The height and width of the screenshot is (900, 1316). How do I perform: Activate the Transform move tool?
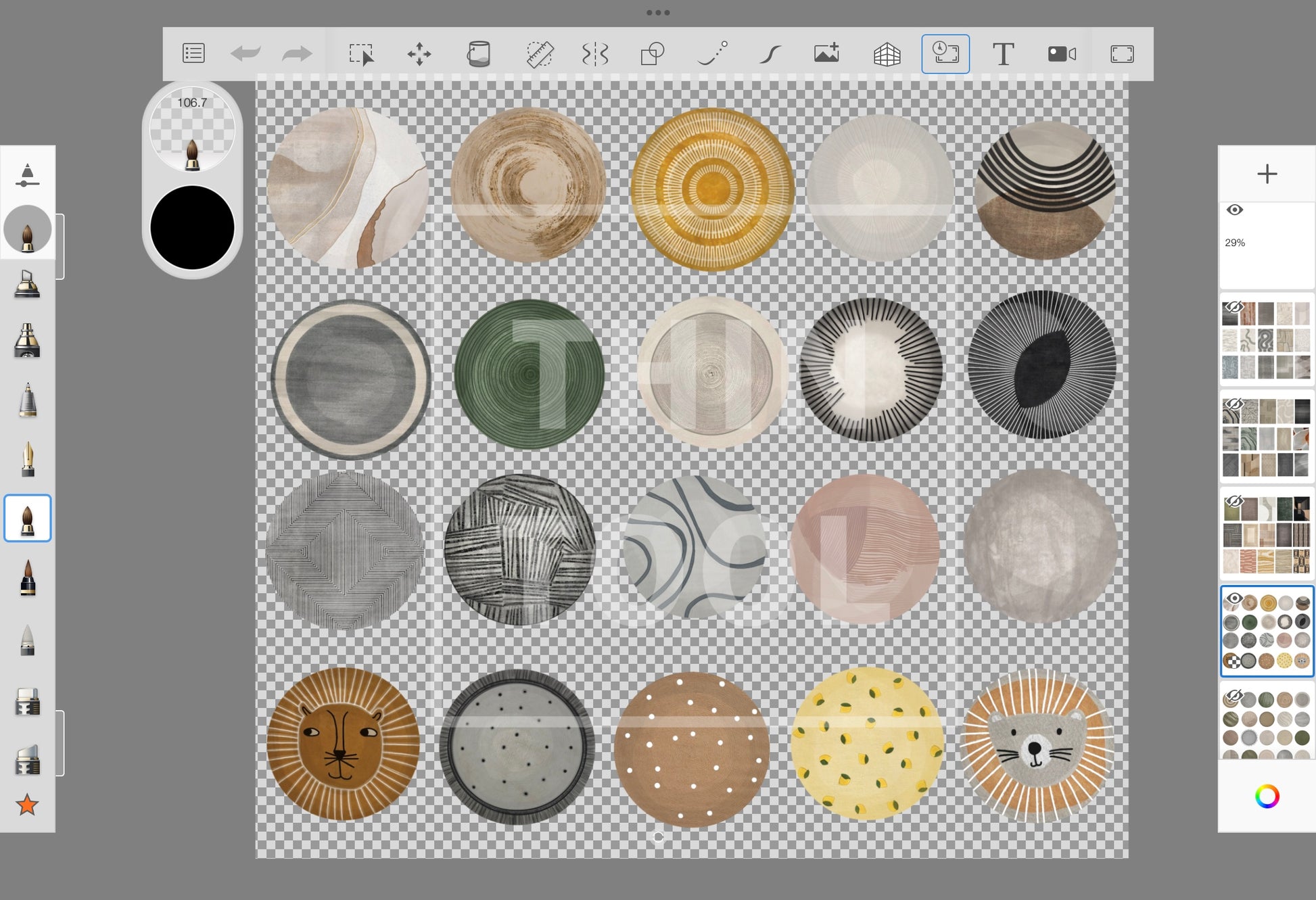click(419, 53)
